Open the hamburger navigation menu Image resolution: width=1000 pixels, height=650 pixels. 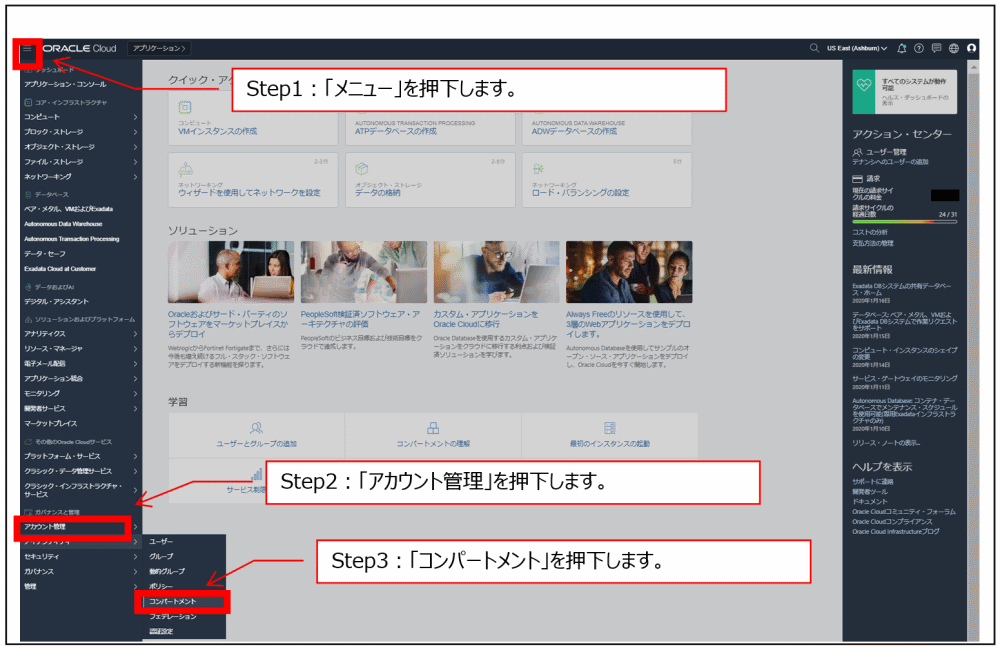27,48
